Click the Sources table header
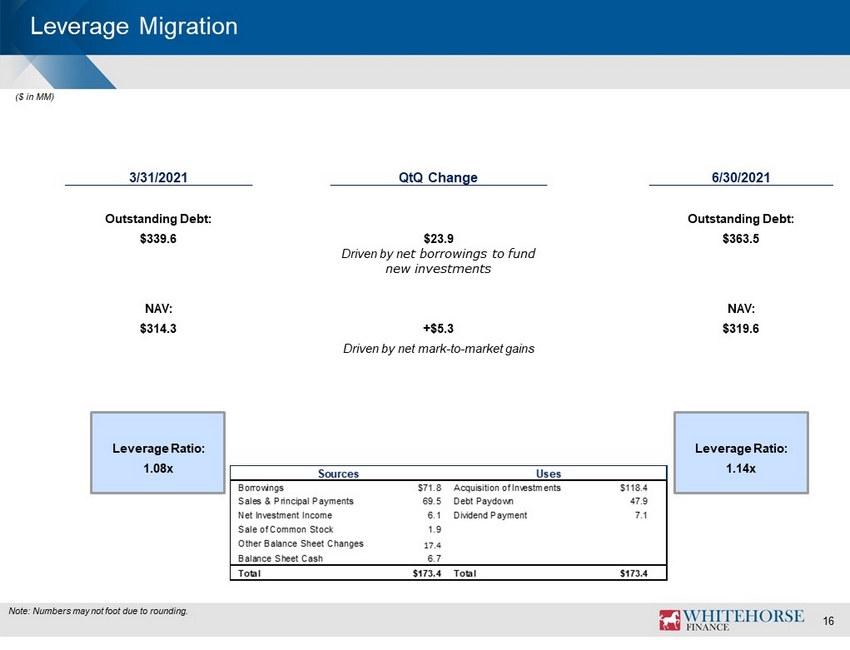Viewport: 850px width, 650px height. (338, 473)
